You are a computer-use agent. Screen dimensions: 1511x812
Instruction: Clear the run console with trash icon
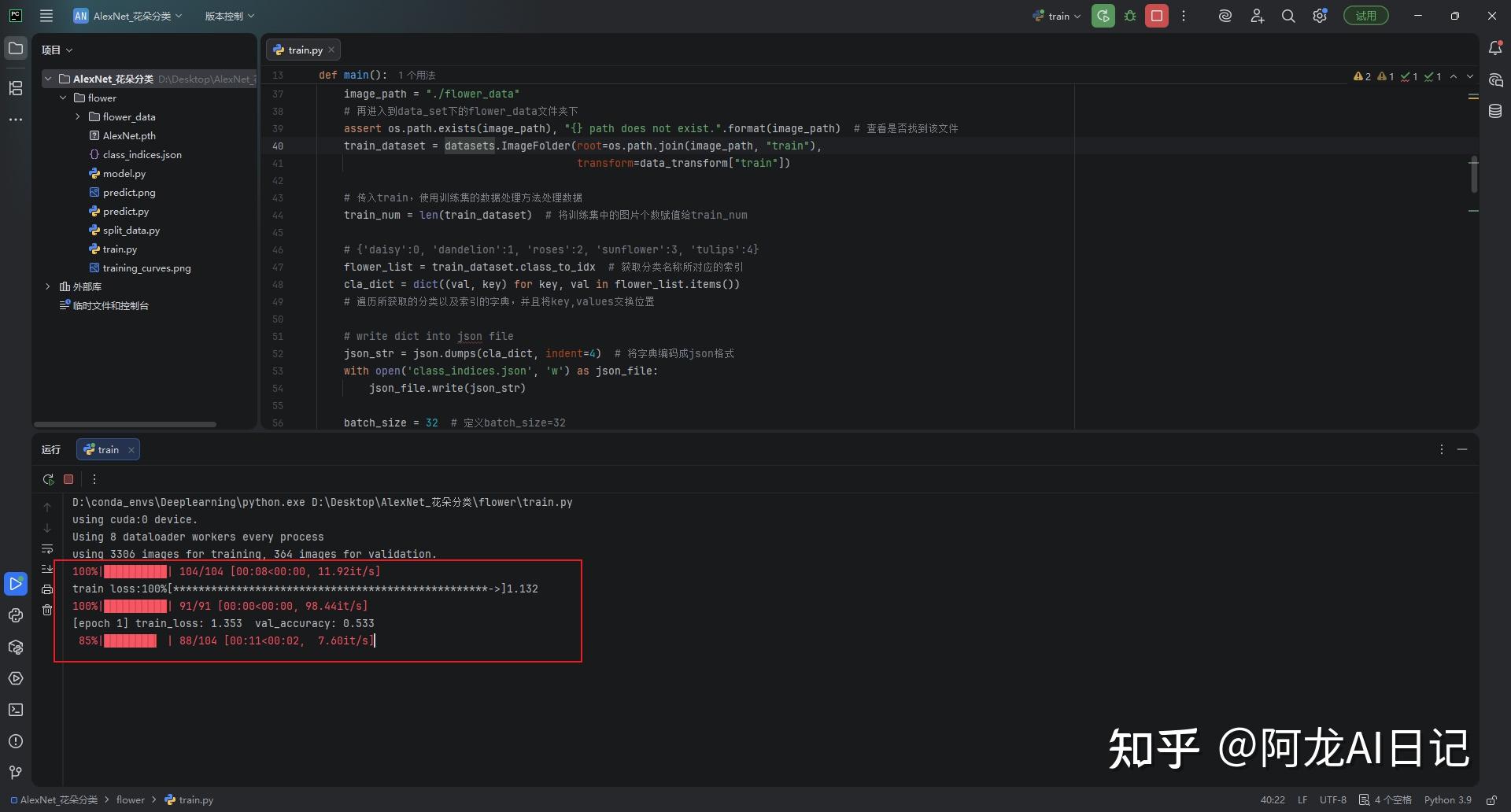pos(47,610)
